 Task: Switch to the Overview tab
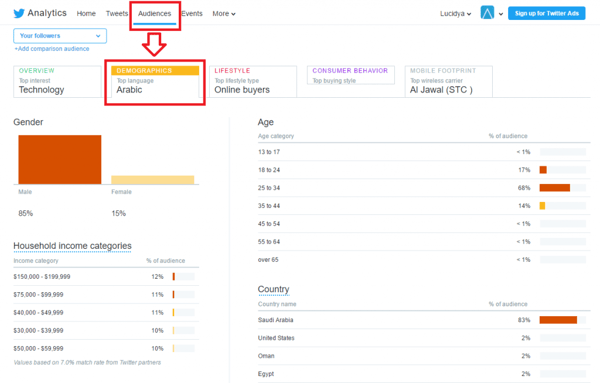tap(57, 81)
